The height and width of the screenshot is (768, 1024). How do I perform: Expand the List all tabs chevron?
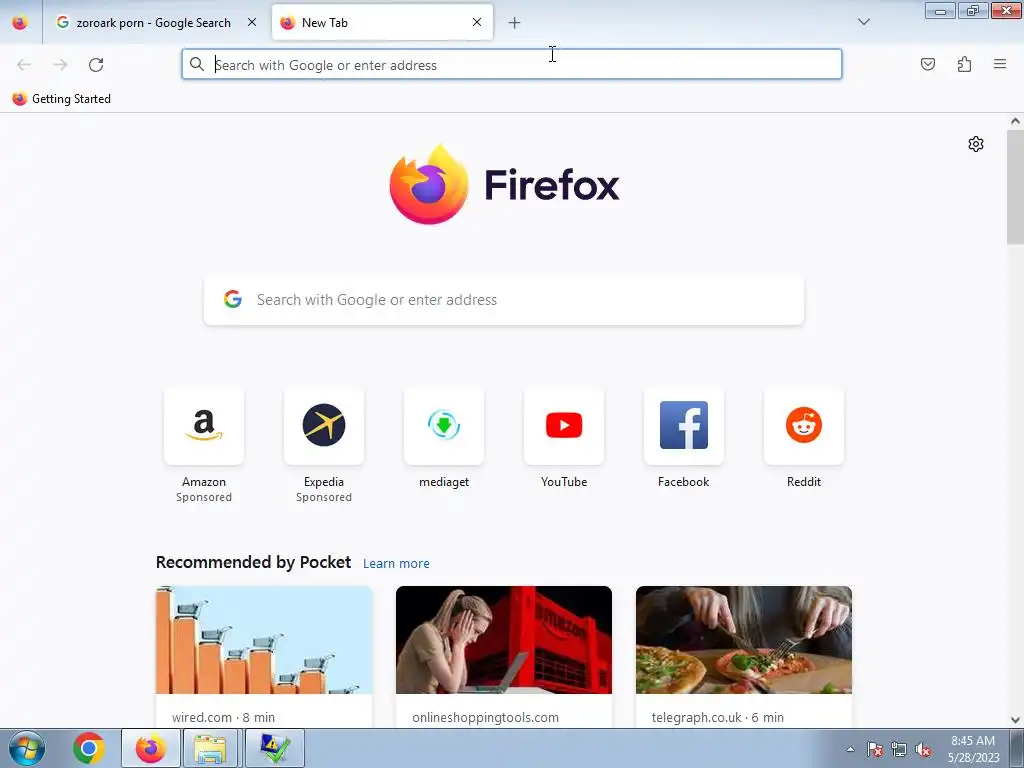[x=863, y=22]
